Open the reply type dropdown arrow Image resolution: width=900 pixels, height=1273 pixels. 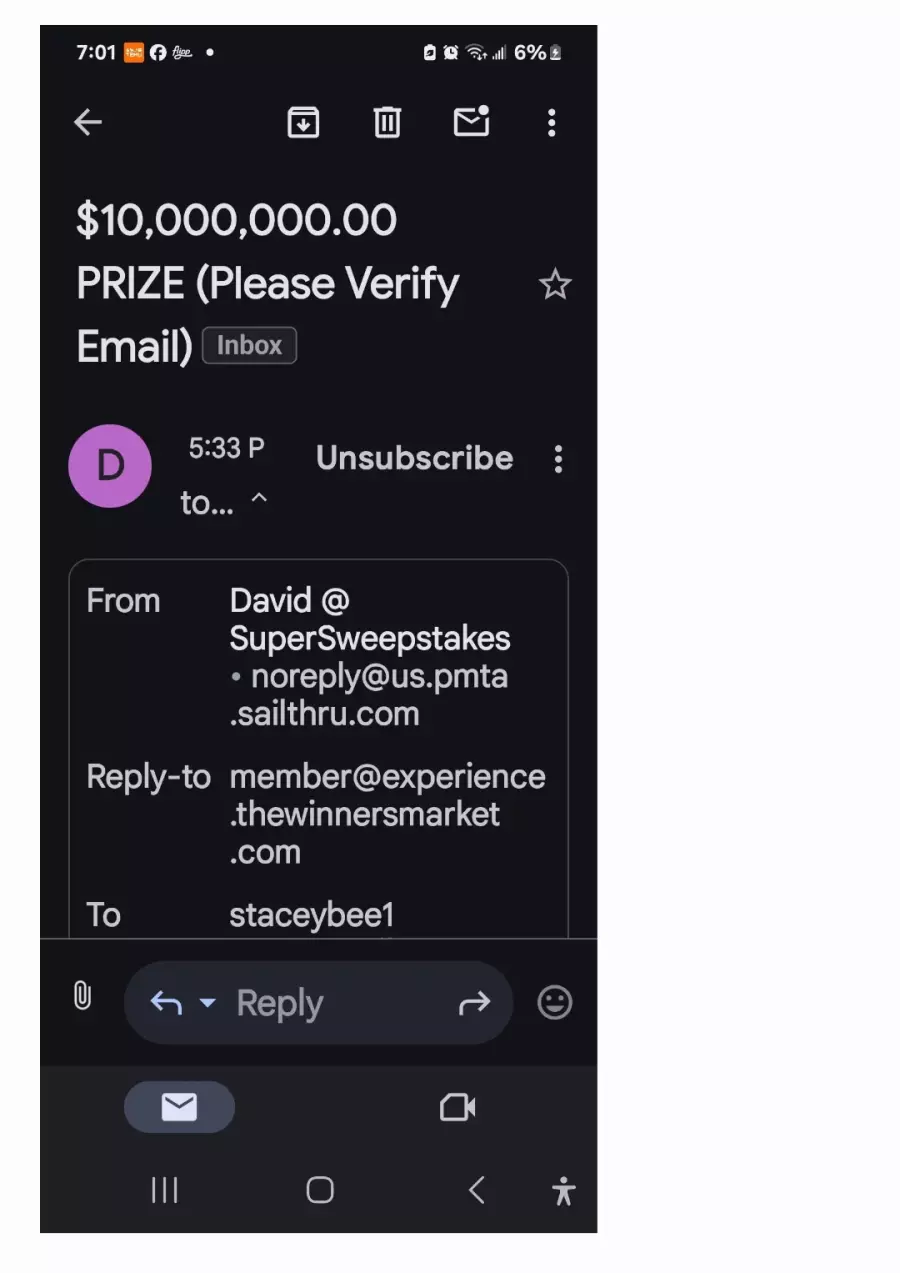tap(207, 1002)
